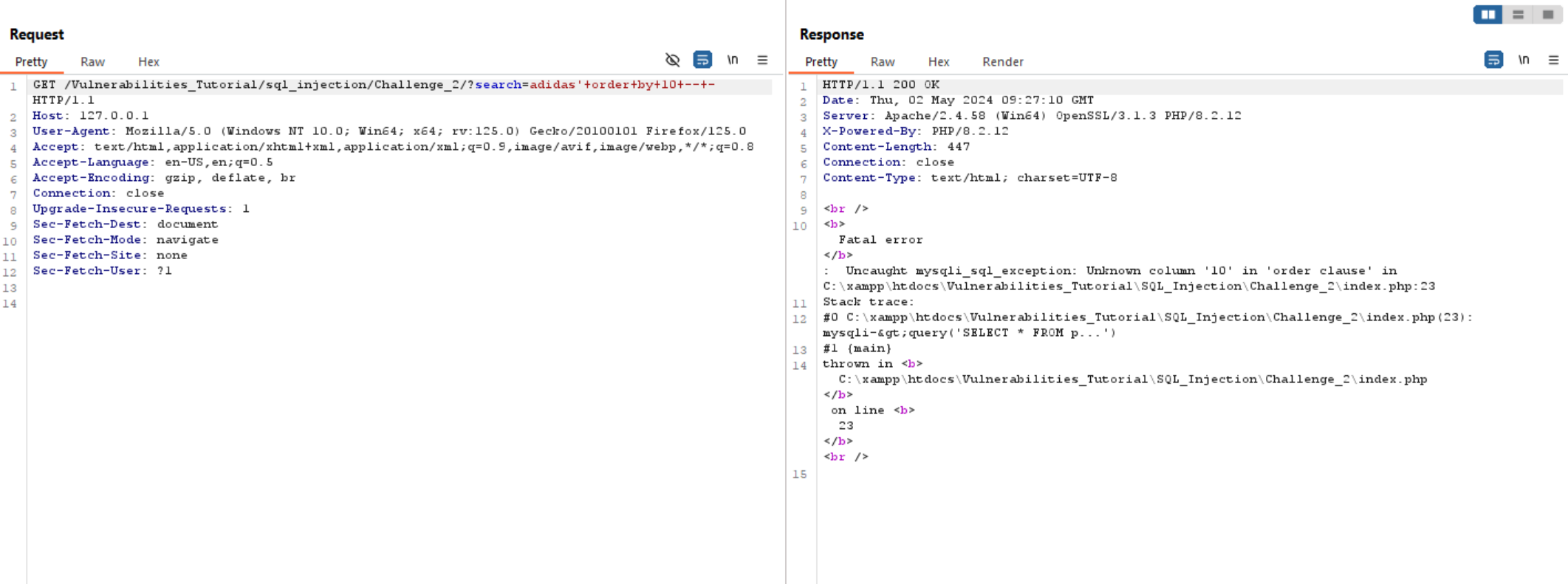Screen dimensions: 1568x584
Task: Toggle non-printable \n characters in Response panel
Action: (x=1524, y=60)
